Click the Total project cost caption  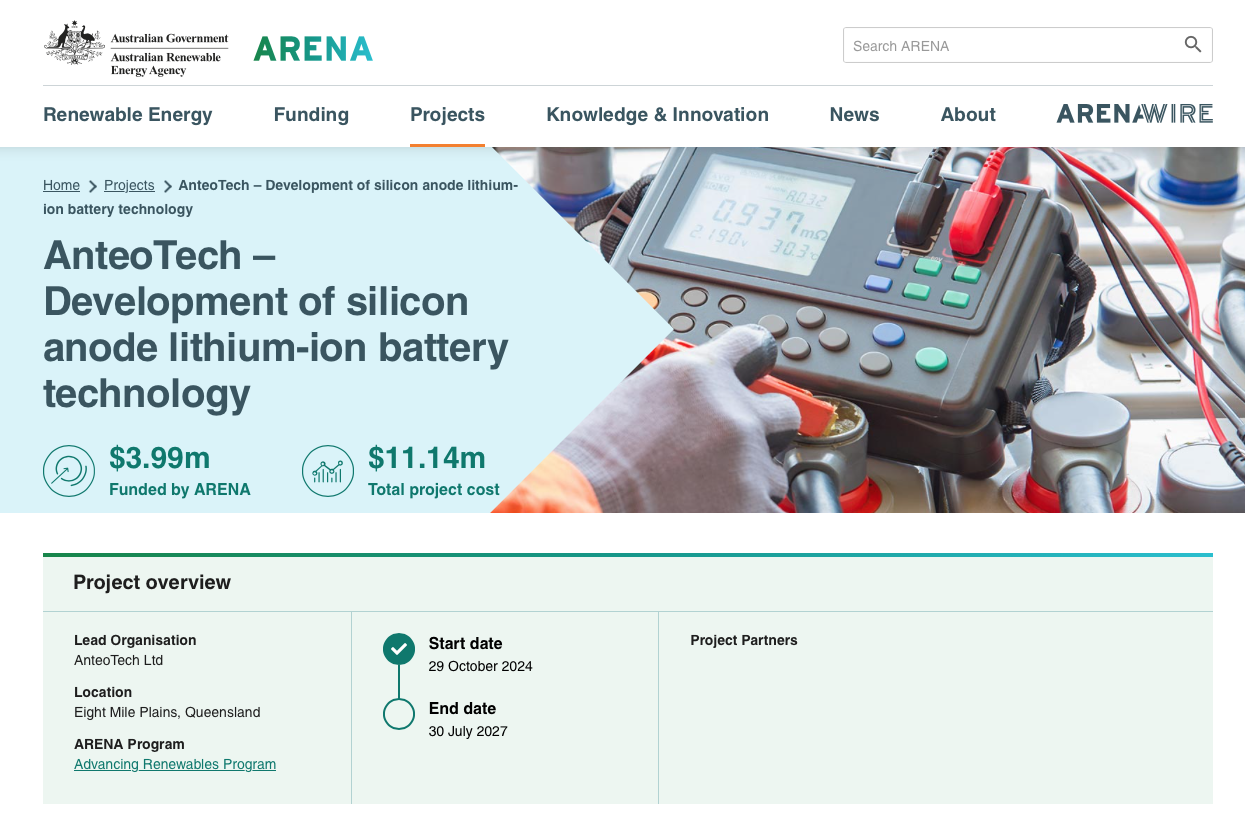coord(434,489)
